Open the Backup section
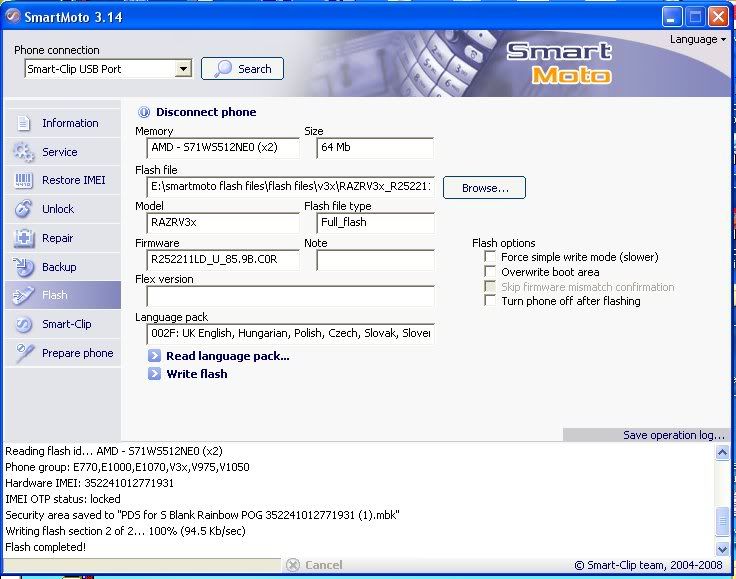The width and height of the screenshot is (736, 579). coord(63,267)
